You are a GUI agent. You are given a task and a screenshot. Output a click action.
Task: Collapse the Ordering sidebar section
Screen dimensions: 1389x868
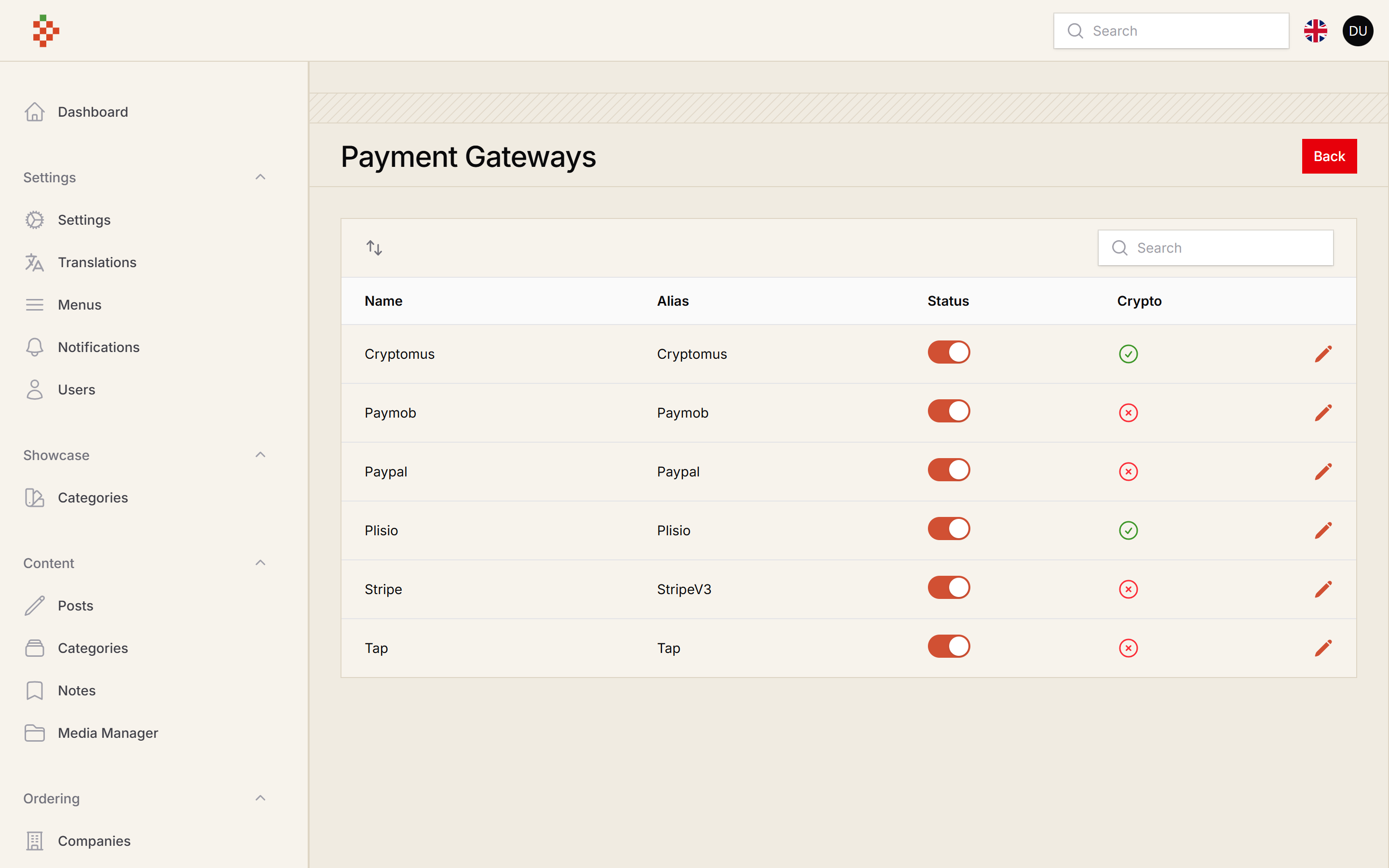click(x=260, y=799)
